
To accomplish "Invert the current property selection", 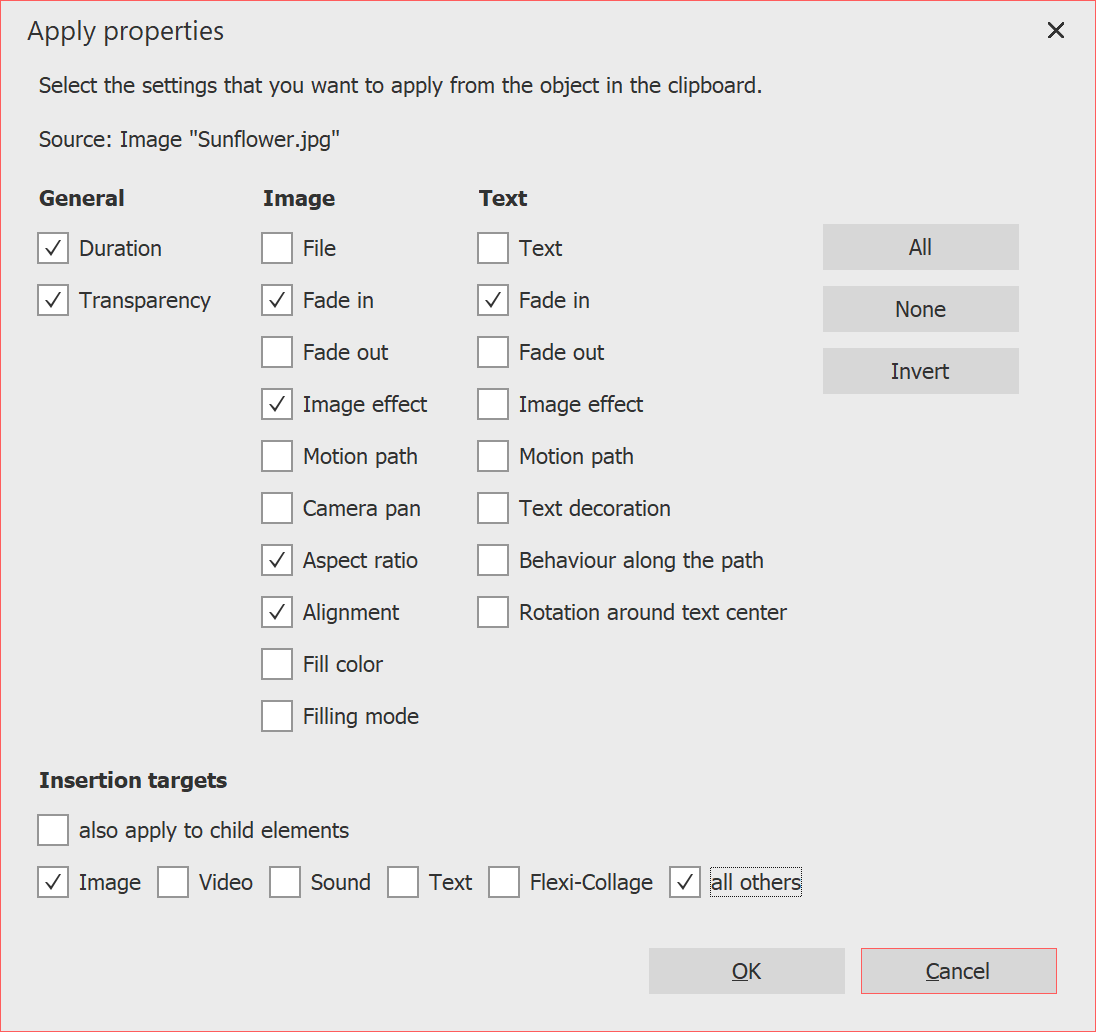I will (x=920, y=371).
